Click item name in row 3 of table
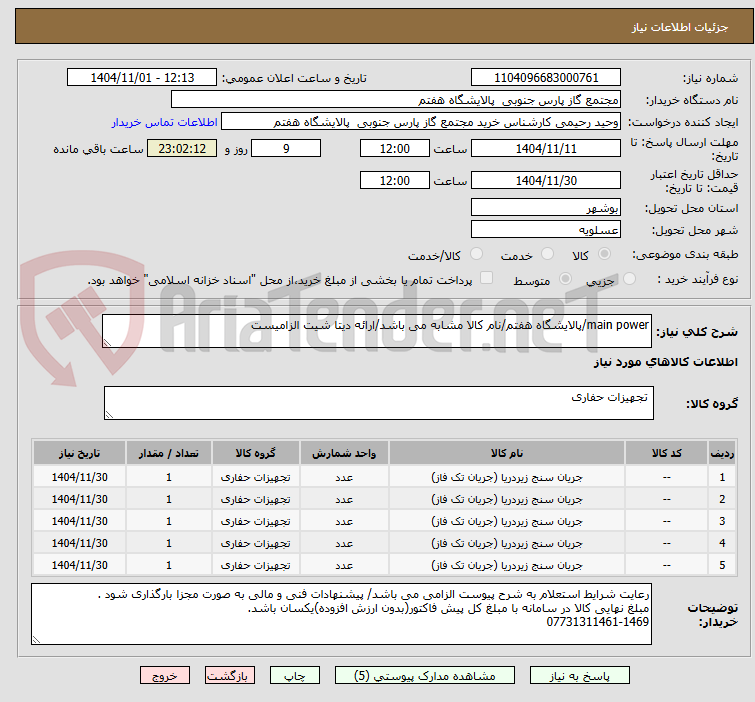 coord(507,521)
